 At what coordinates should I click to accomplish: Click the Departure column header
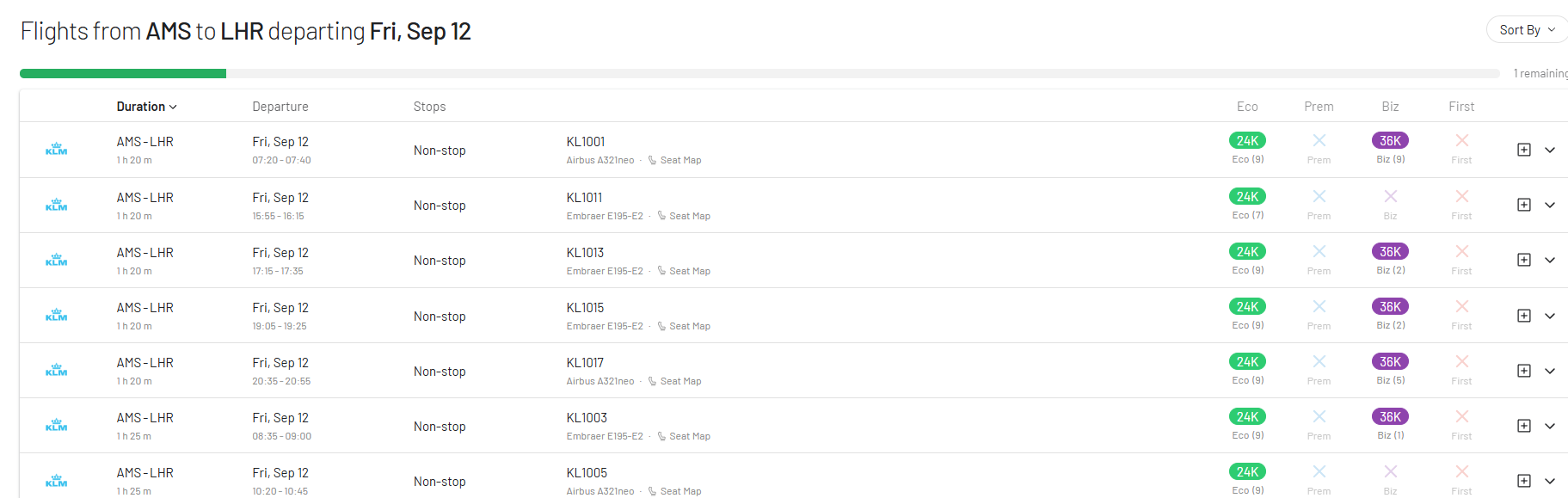pos(280,107)
